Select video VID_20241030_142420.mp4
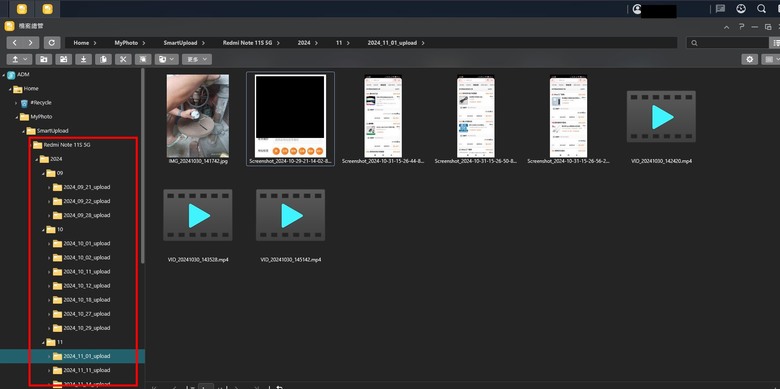This screenshot has height=389, width=780. [661, 116]
